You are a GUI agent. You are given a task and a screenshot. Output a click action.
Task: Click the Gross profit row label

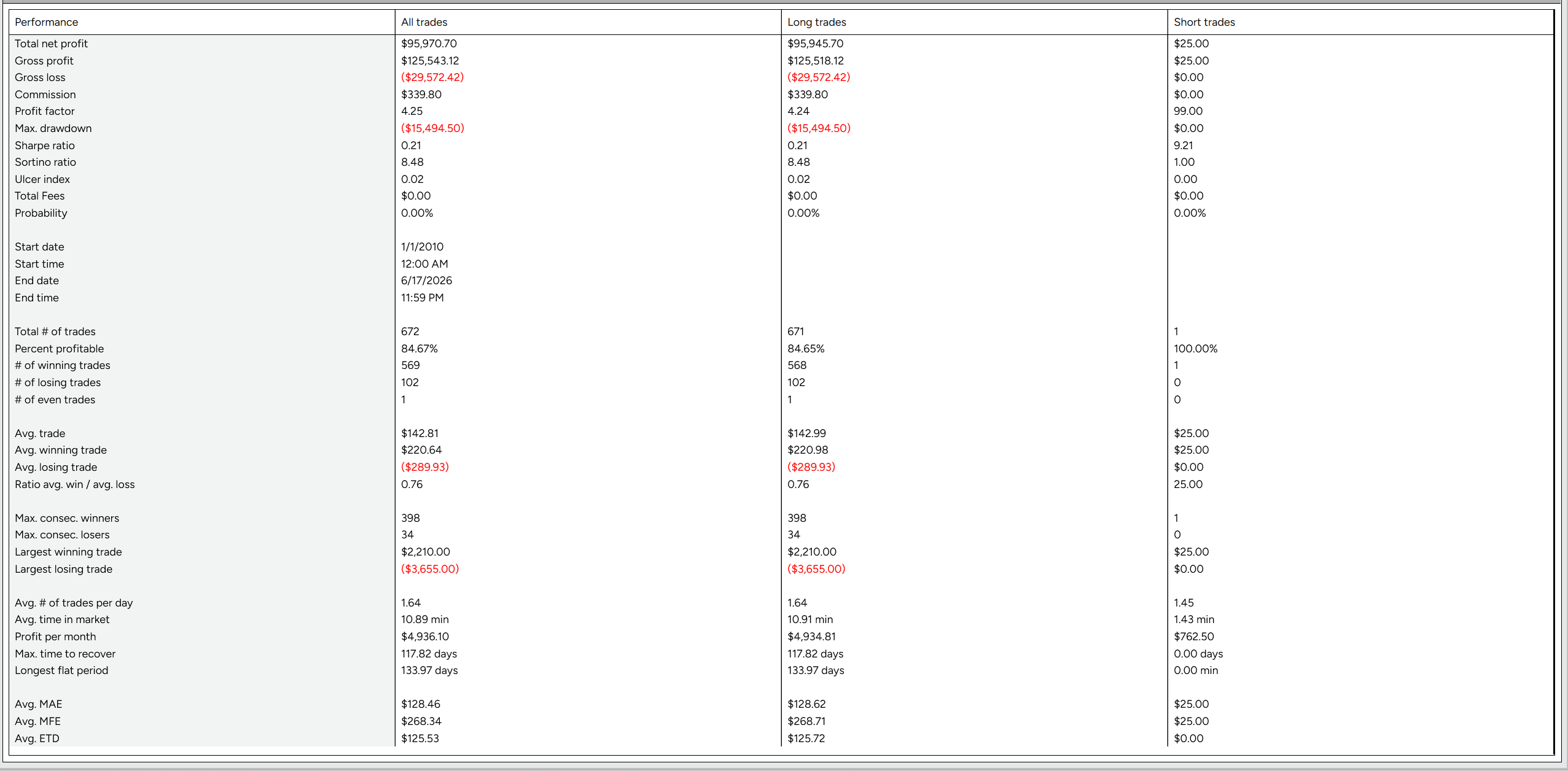(x=44, y=61)
